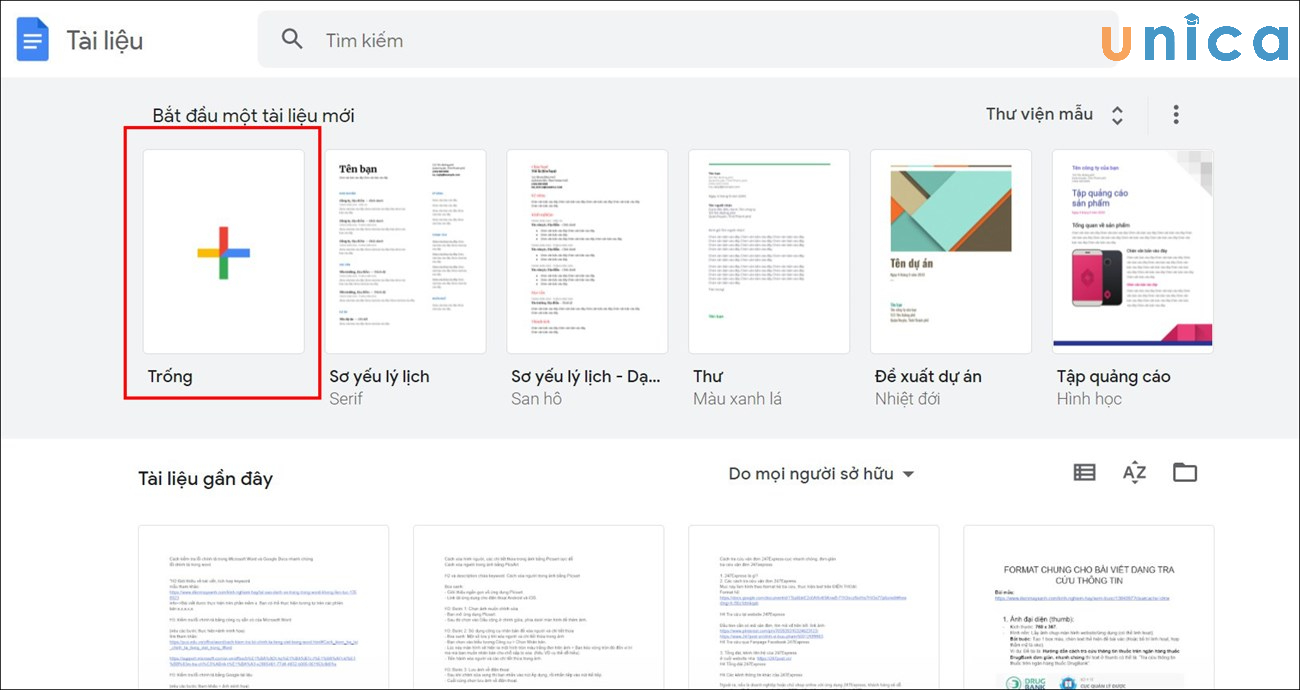Open the 'Sơ yếu lý lịch' Serif template
The image size is (1300, 690).
click(x=405, y=251)
